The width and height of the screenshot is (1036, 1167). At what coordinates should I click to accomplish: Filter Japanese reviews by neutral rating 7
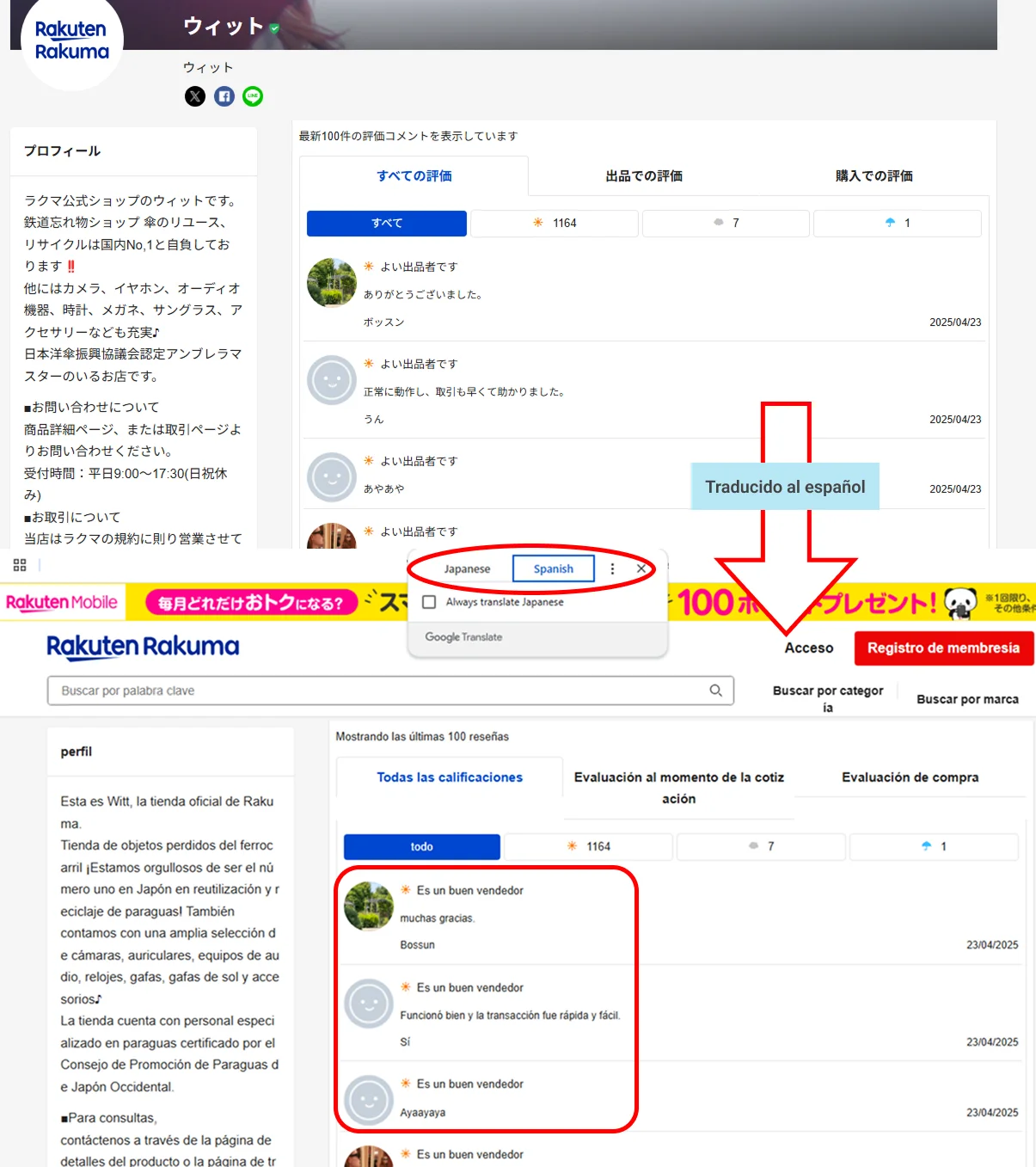[726, 223]
